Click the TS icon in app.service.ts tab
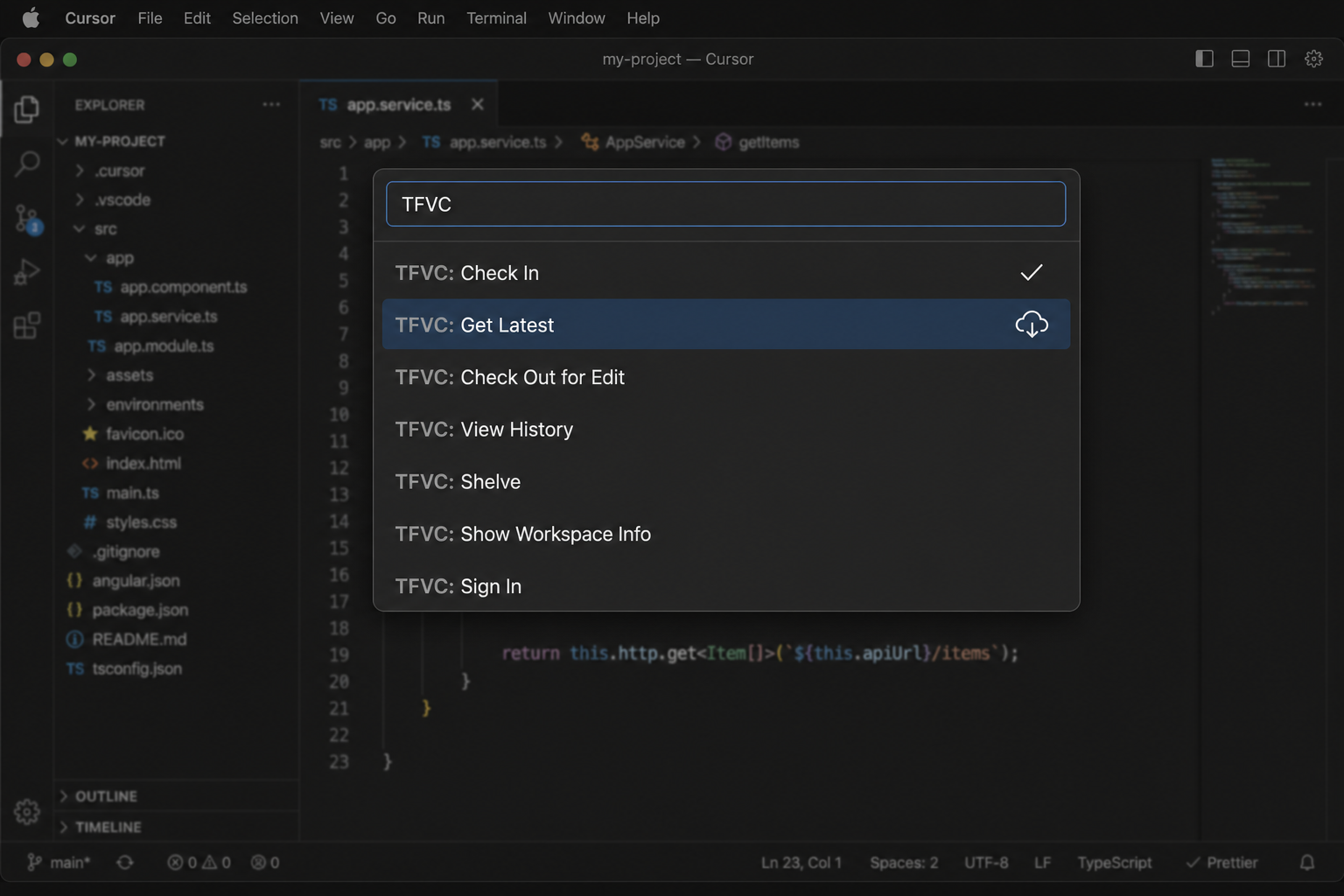The height and width of the screenshot is (896, 1344). pyautogui.click(x=328, y=104)
